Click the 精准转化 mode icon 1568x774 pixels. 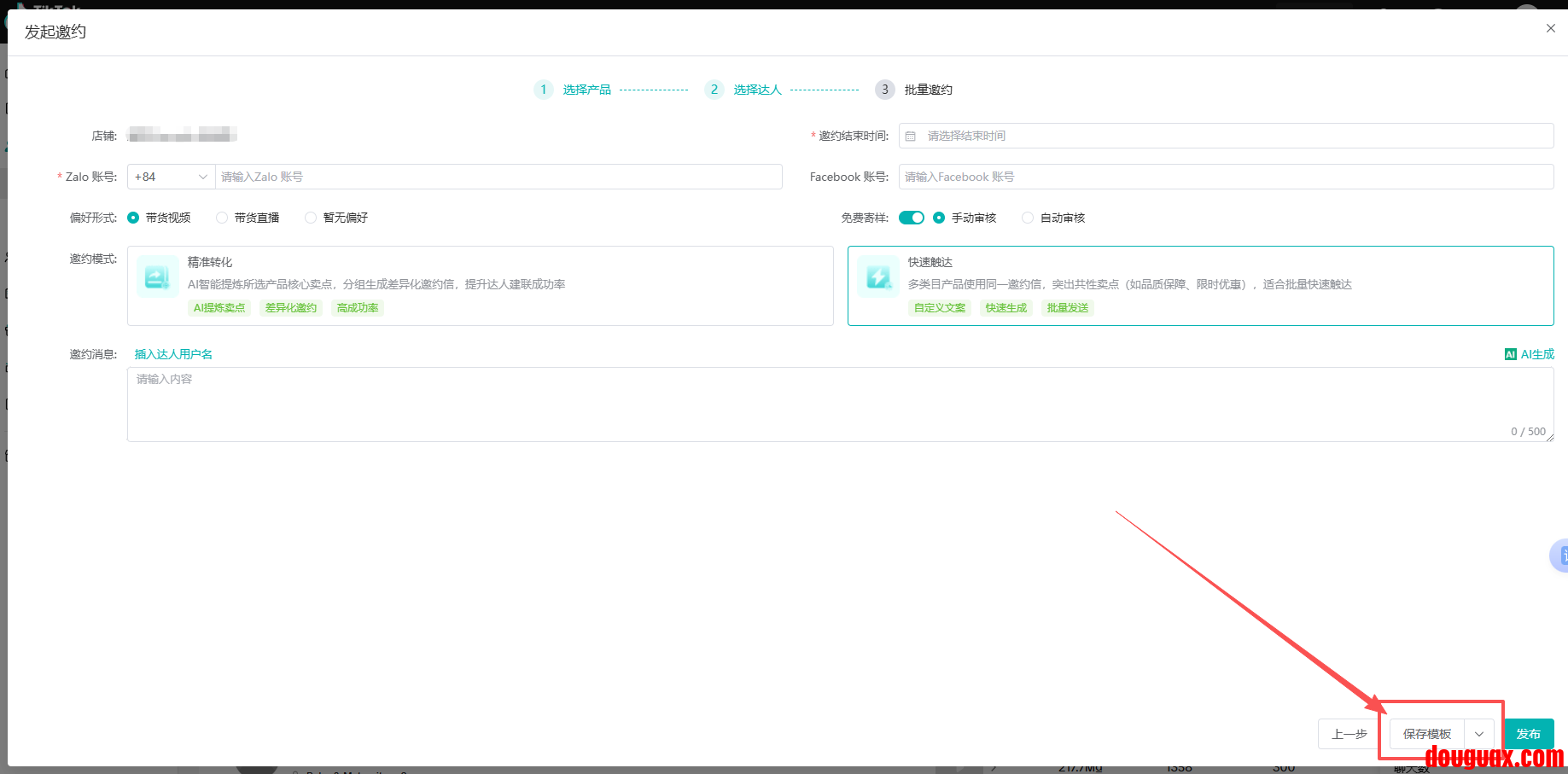157,276
